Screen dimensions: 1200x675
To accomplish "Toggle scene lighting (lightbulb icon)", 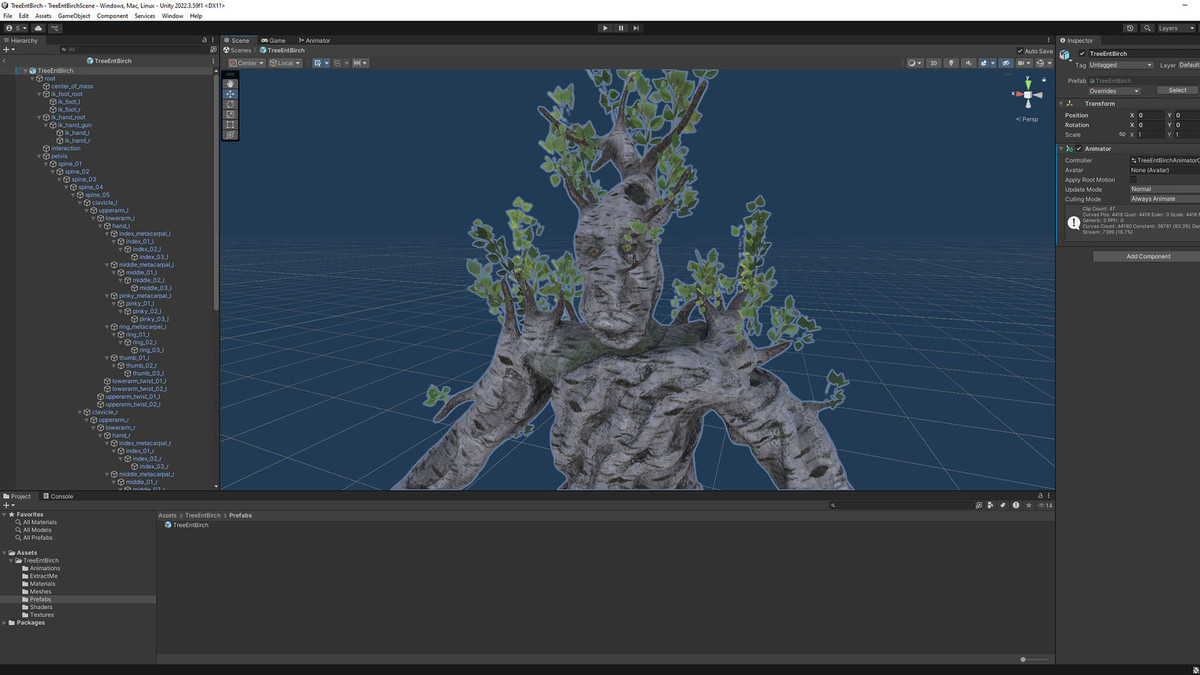I will coord(951,63).
